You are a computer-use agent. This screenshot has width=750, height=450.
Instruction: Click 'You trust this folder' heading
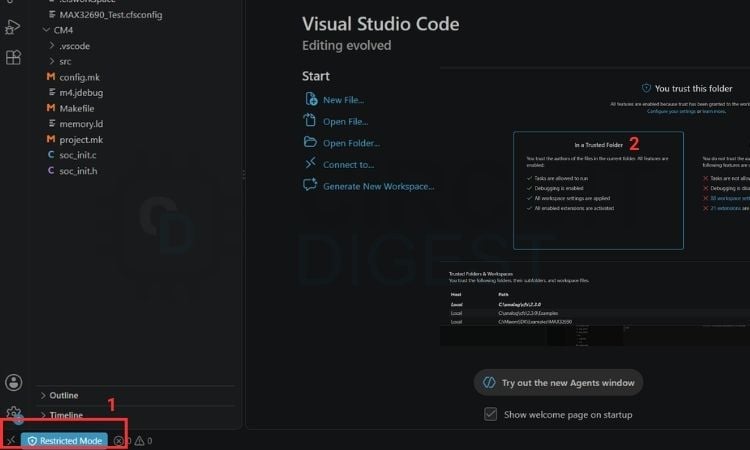click(693, 88)
